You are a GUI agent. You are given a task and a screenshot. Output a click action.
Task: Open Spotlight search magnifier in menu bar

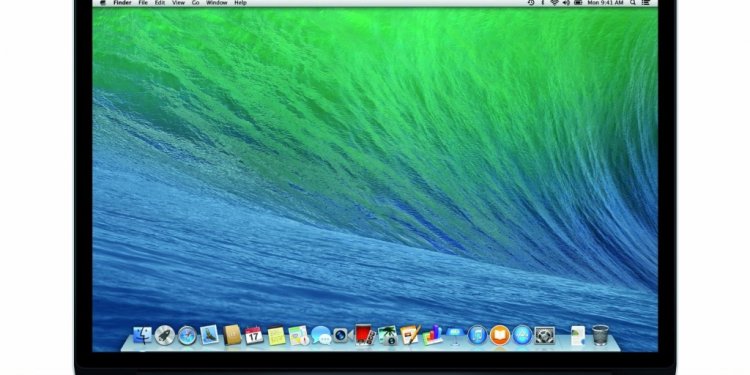pyautogui.click(x=633, y=3)
